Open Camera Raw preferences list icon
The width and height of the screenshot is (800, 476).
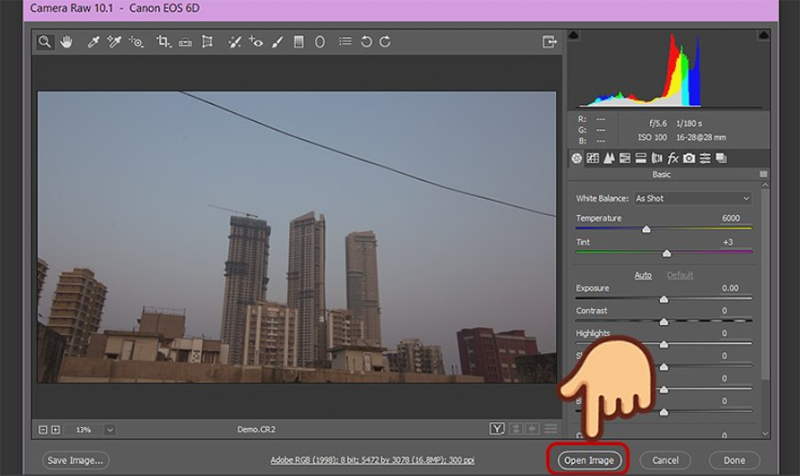tap(345, 41)
